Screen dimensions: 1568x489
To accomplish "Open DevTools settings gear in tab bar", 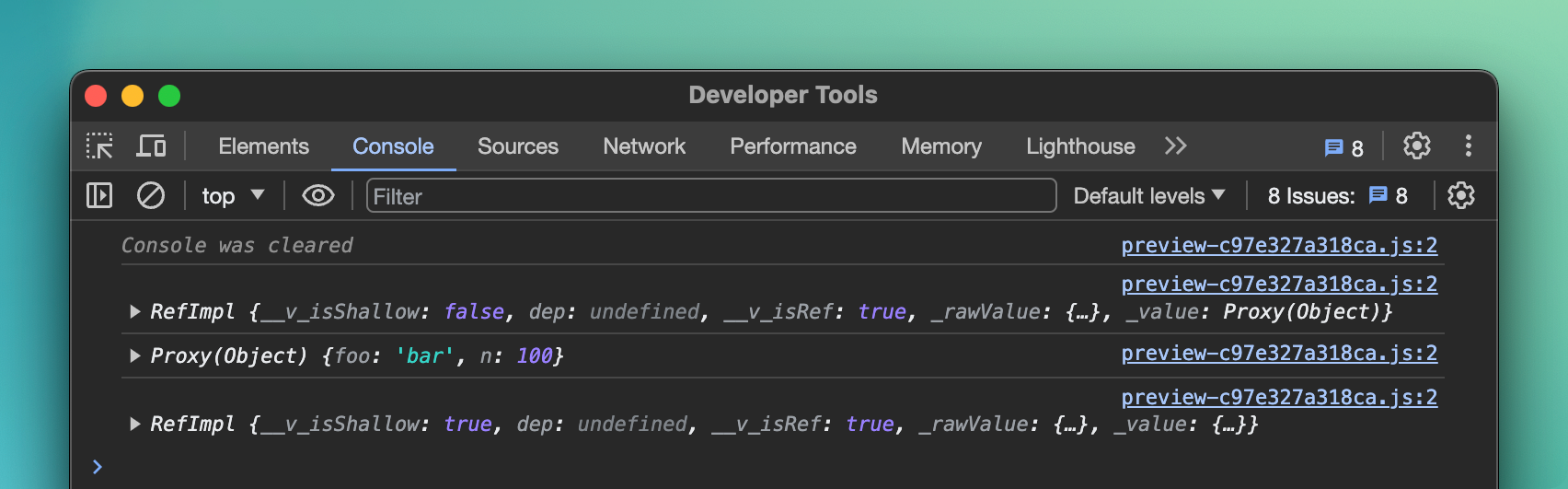I will pos(1417,146).
